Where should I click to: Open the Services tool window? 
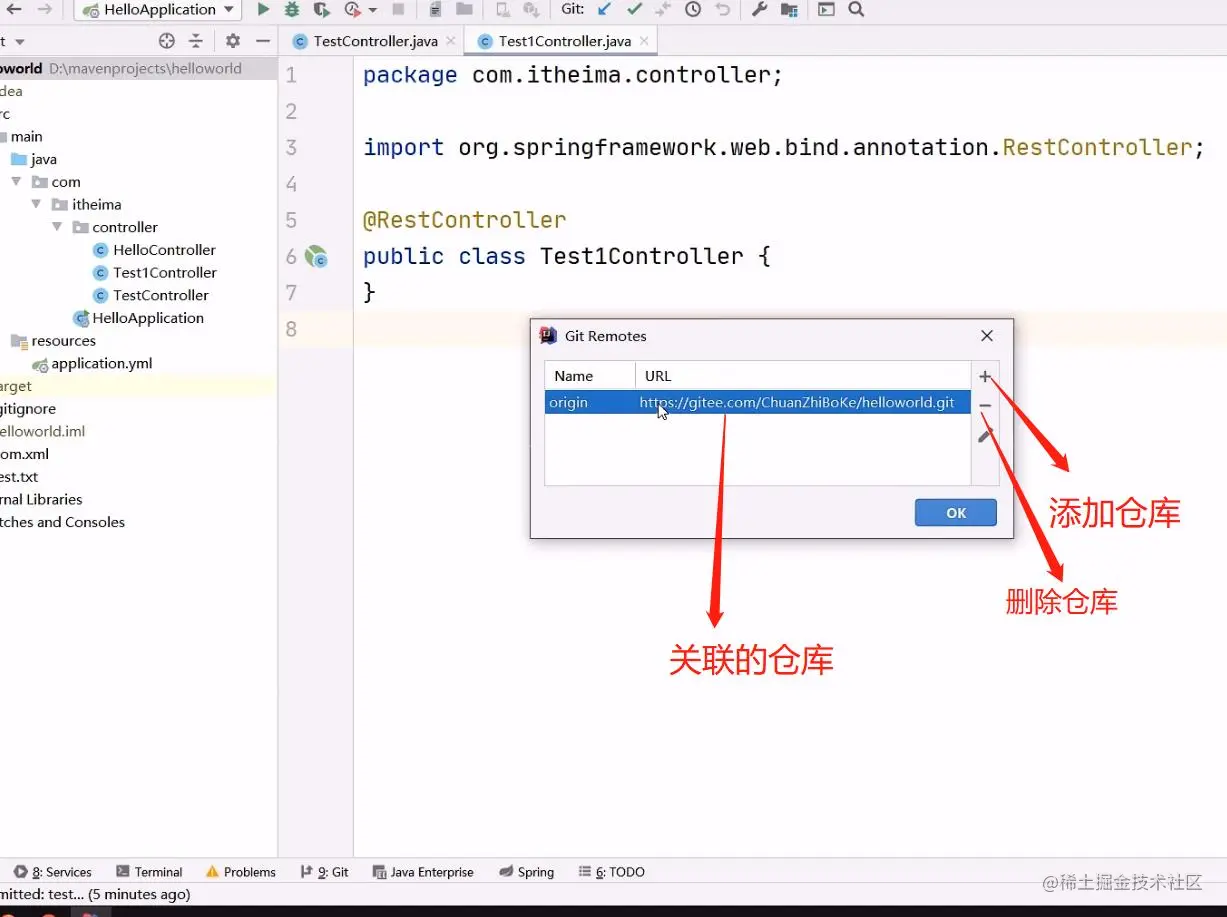point(52,872)
